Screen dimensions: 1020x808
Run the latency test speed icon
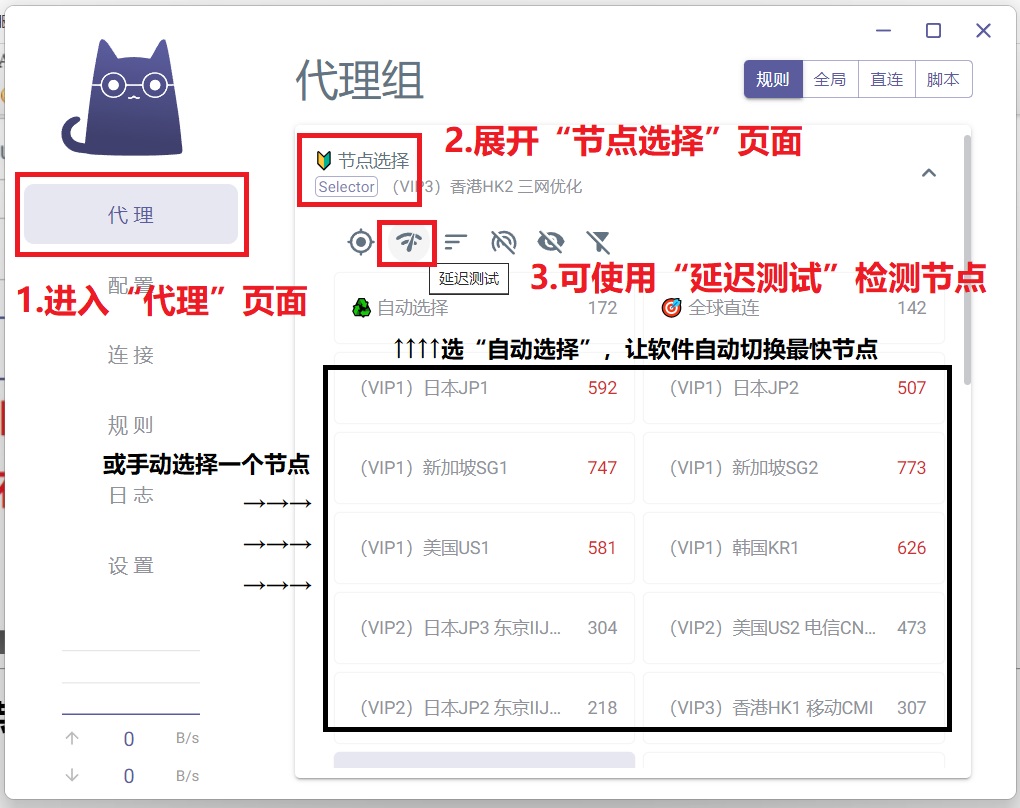[408, 241]
